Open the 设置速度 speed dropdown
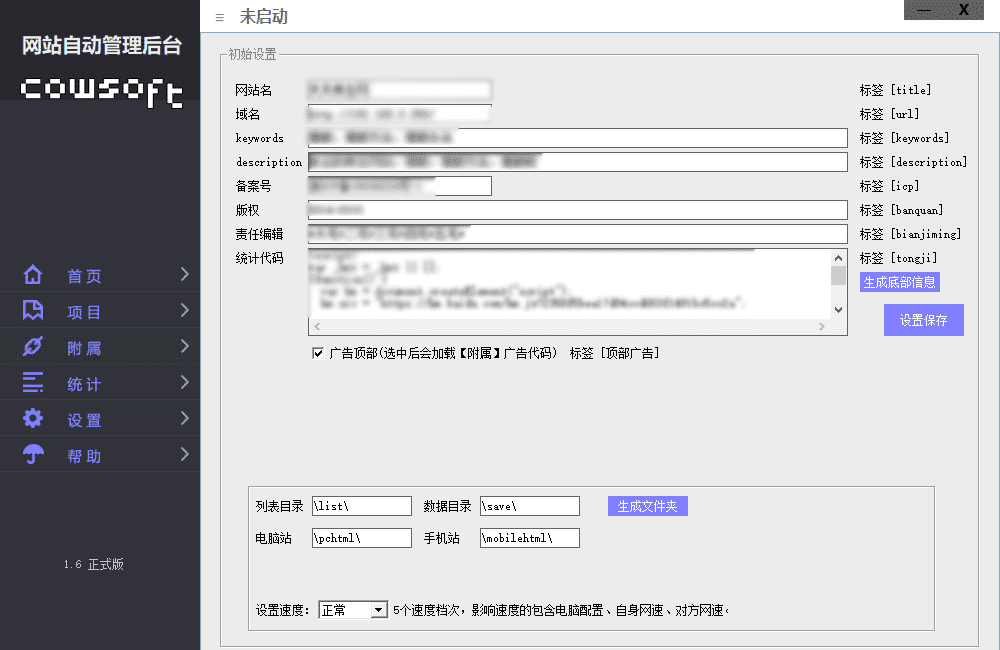This screenshot has width=1000, height=650. 378,610
